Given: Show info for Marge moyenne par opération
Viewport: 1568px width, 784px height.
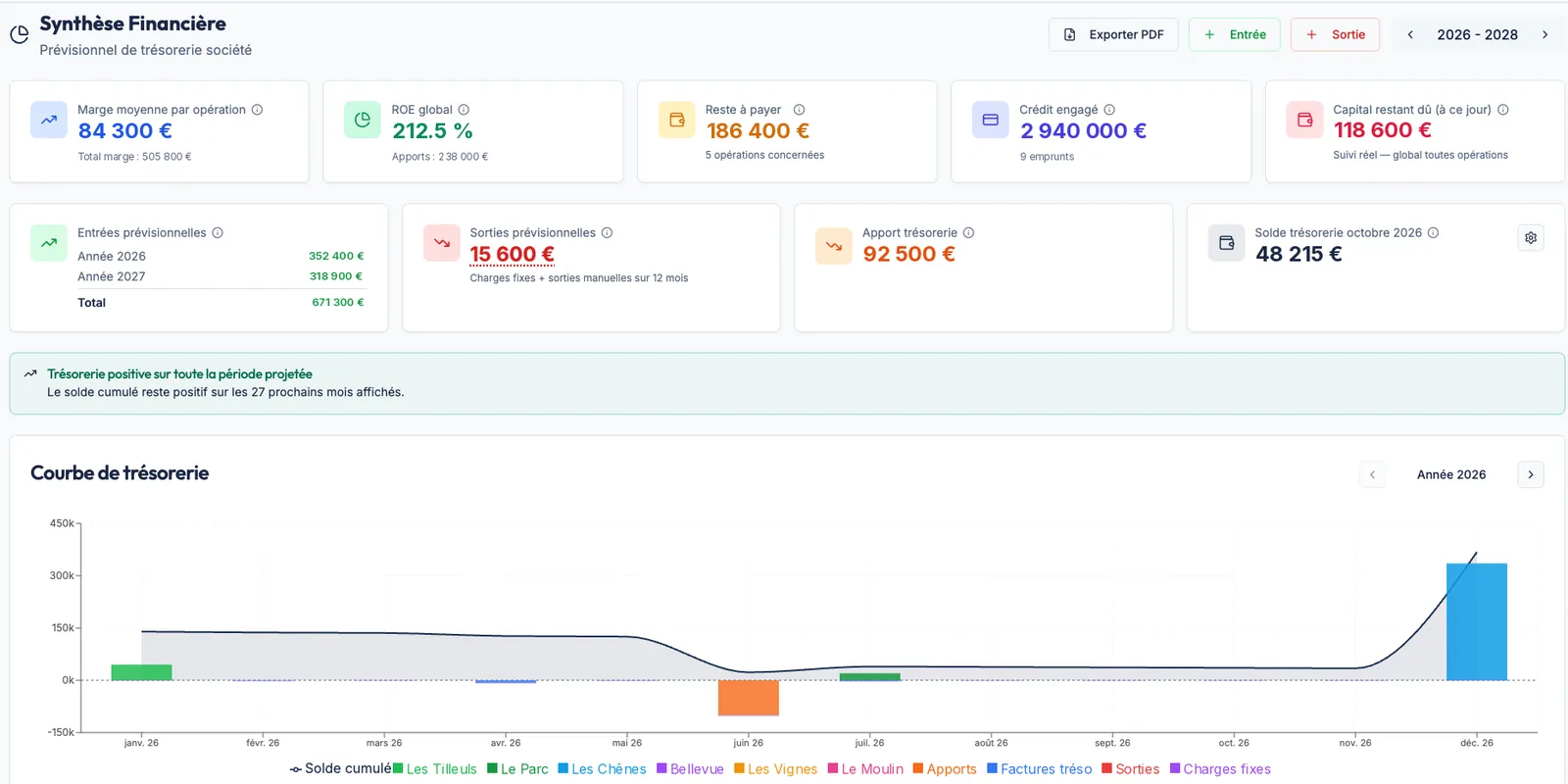Looking at the screenshot, I should click(258, 110).
